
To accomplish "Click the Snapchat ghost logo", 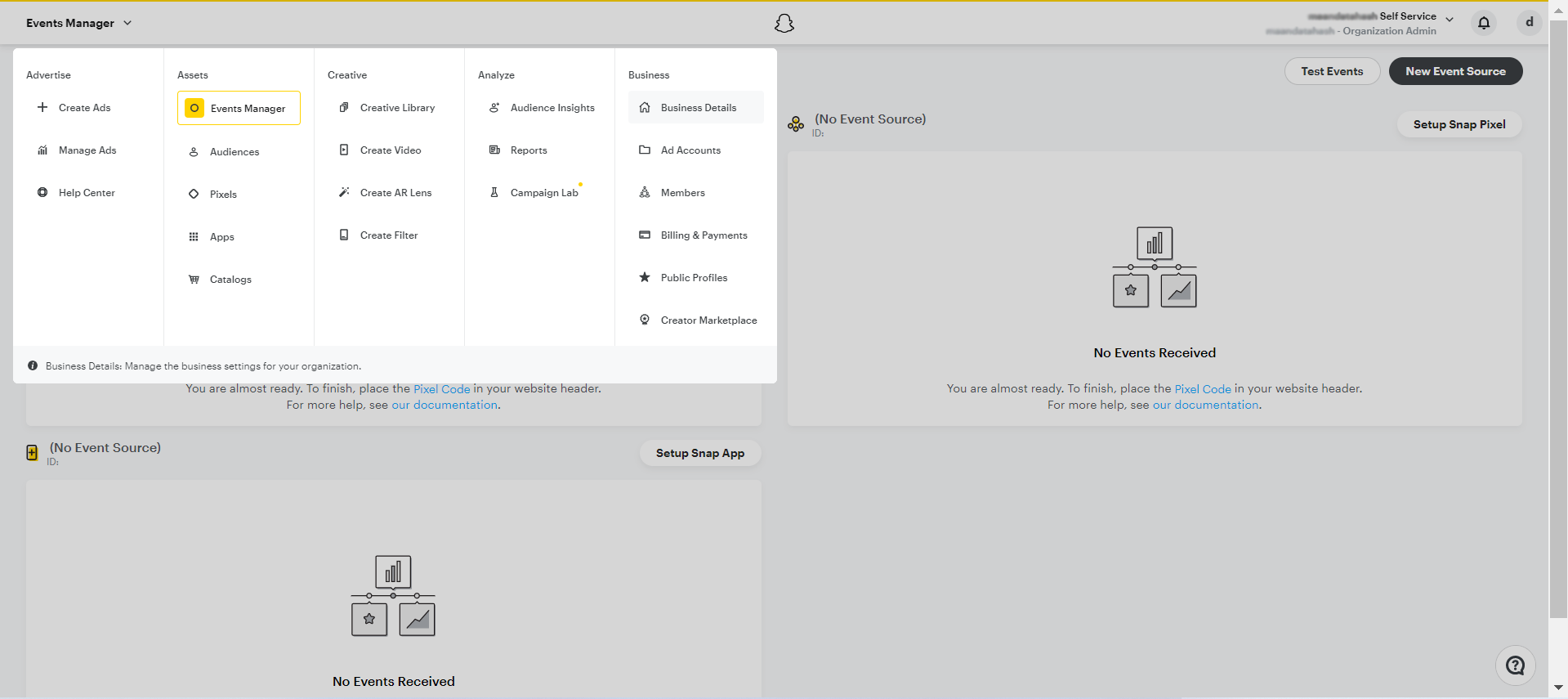I will point(784,23).
